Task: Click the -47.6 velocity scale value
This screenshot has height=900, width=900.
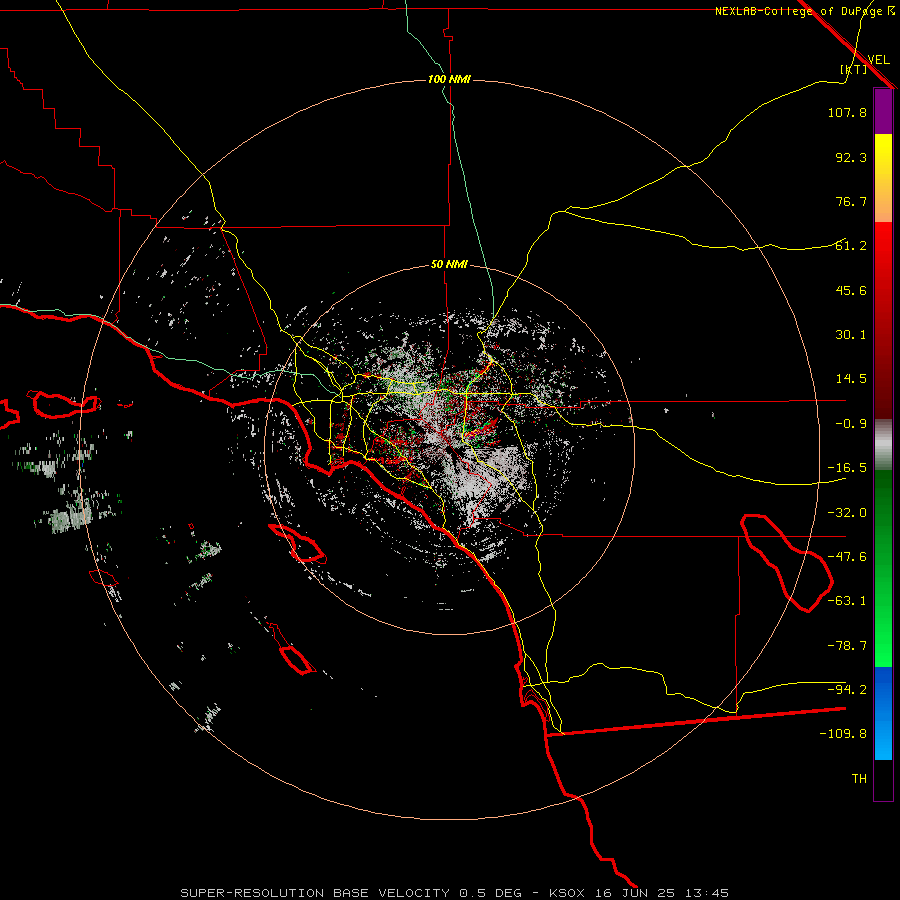Action: tap(847, 557)
